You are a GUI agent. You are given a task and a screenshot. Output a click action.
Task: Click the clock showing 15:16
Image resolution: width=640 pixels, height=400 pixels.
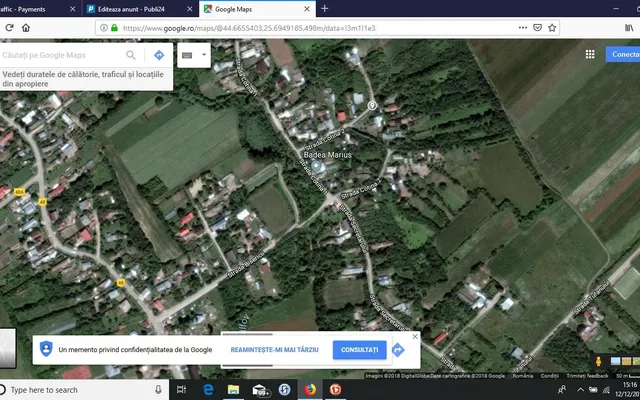coord(630,385)
